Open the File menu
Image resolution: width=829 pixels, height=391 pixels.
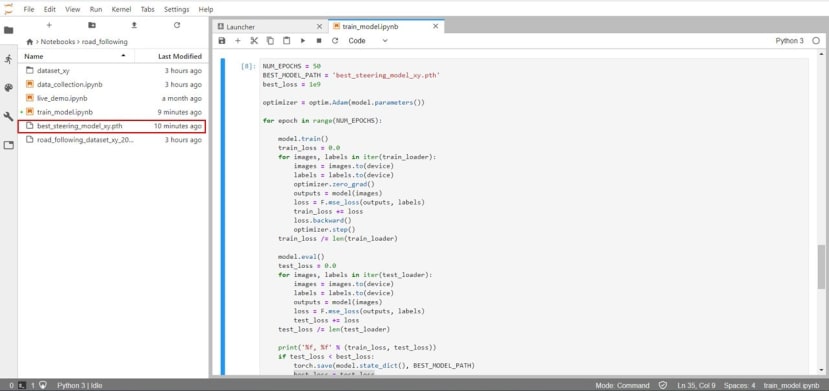pyautogui.click(x=29, y=9)
